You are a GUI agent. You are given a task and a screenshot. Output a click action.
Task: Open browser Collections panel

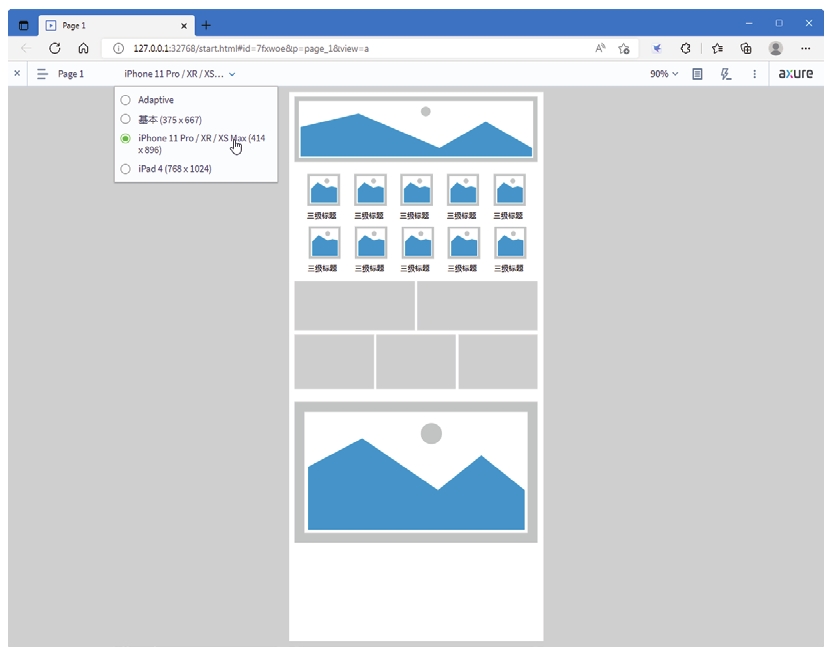(x=746, y=48)
